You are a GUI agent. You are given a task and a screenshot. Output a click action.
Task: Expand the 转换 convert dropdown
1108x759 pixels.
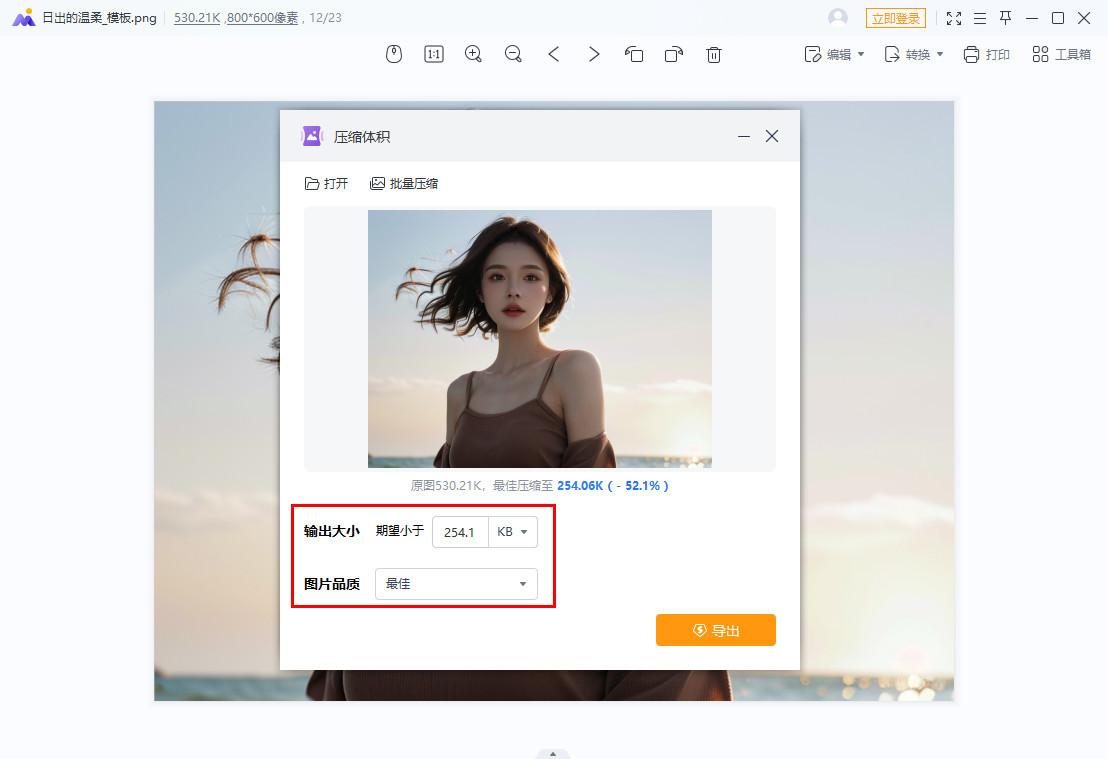click(x=911, y=54)
